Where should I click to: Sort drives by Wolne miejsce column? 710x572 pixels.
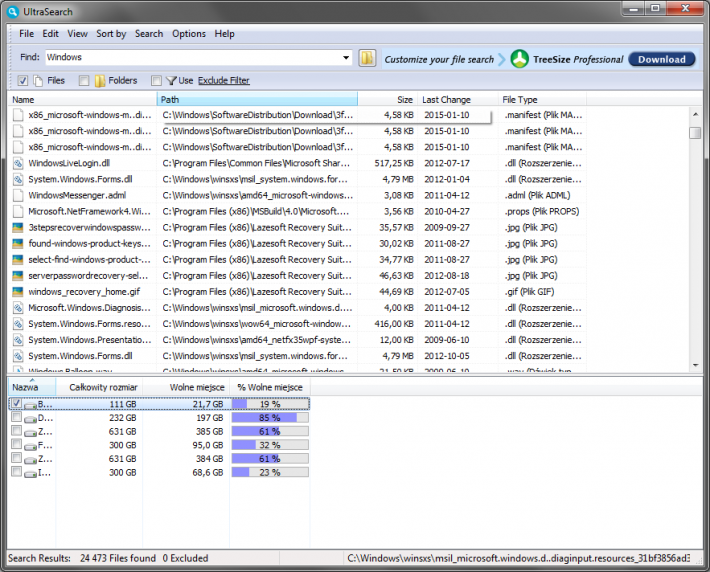pos(186,388)
